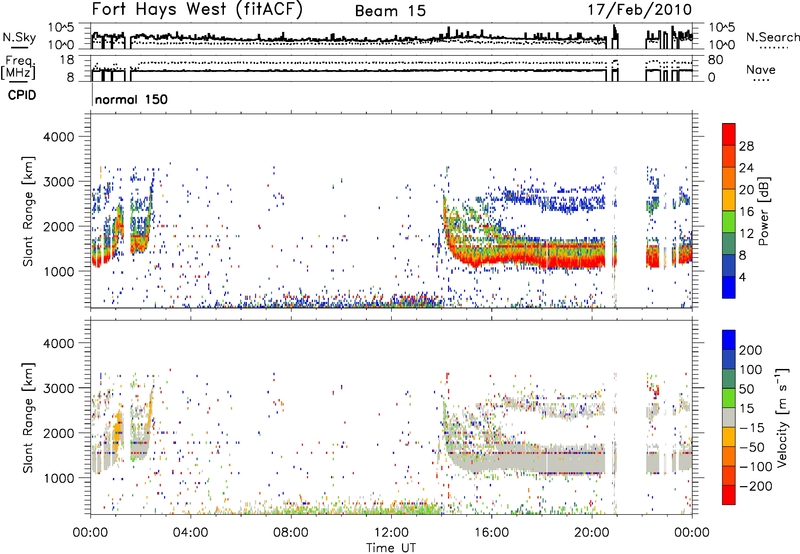Click '3000' on Velocity panel range axis

58,388
